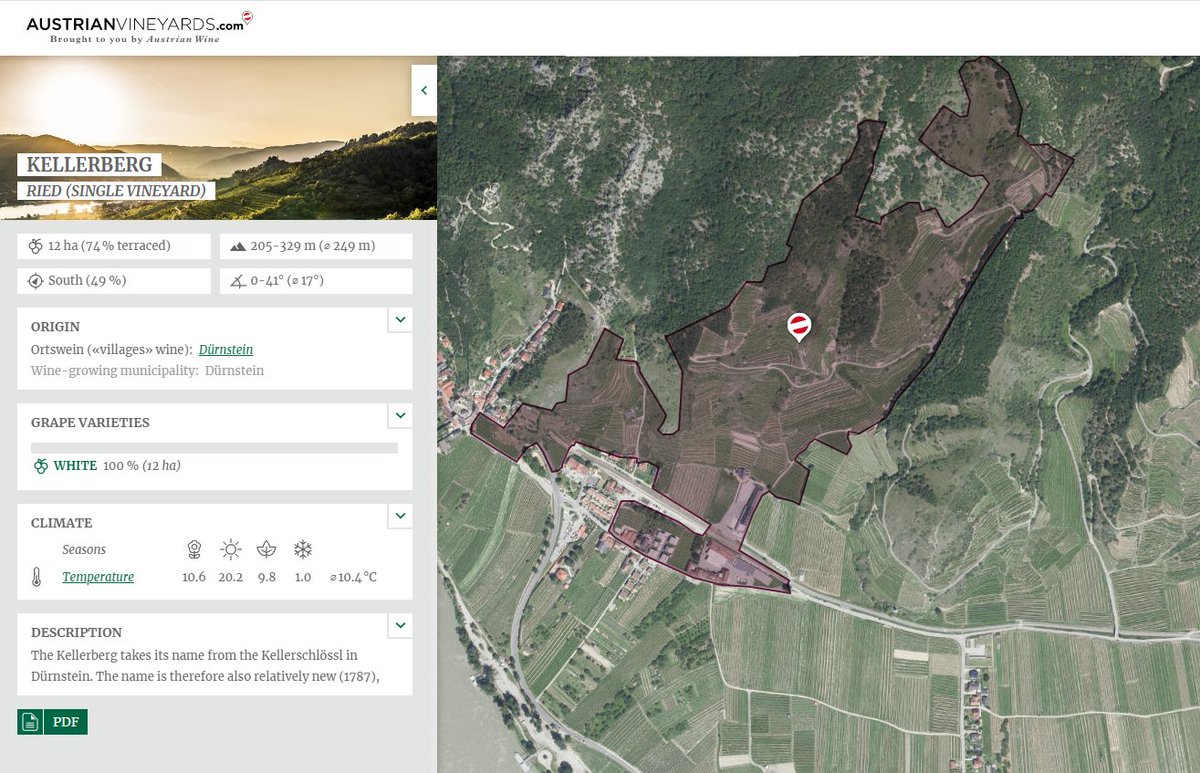The width and height of the screenshot is (1200, 773).
Task: Open the Temperature link
Action: click(98, 577)
